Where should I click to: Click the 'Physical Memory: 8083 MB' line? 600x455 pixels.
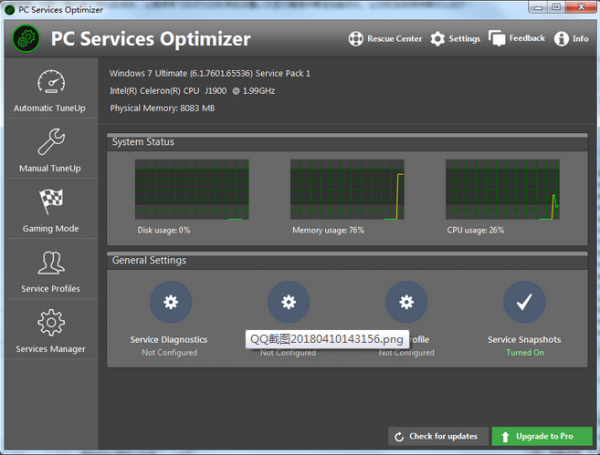point(162,108)
